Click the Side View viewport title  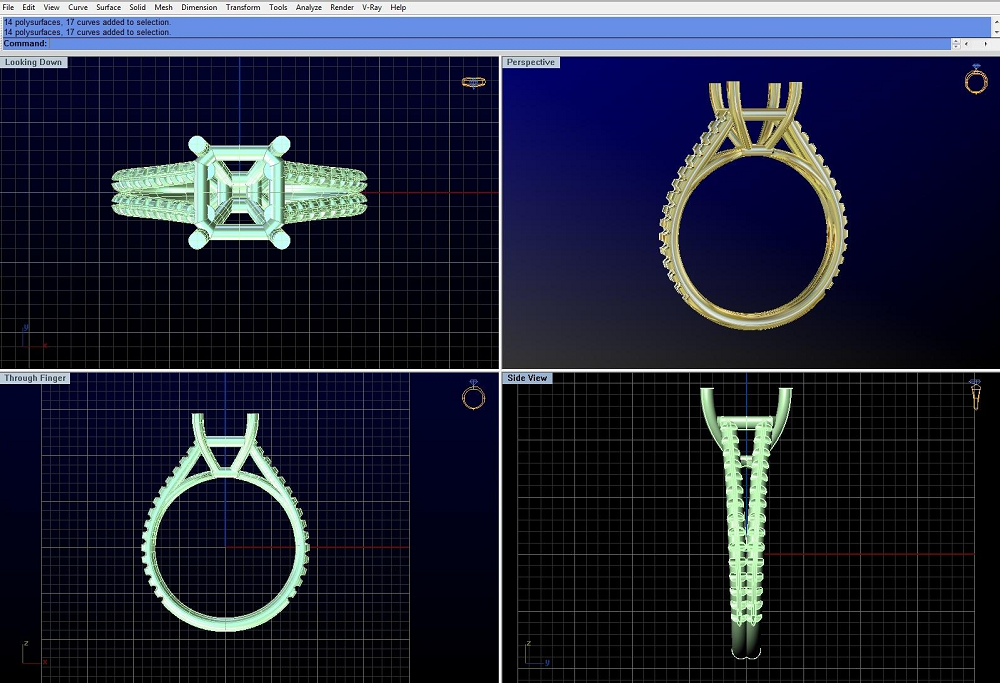(x=527, y=378)
